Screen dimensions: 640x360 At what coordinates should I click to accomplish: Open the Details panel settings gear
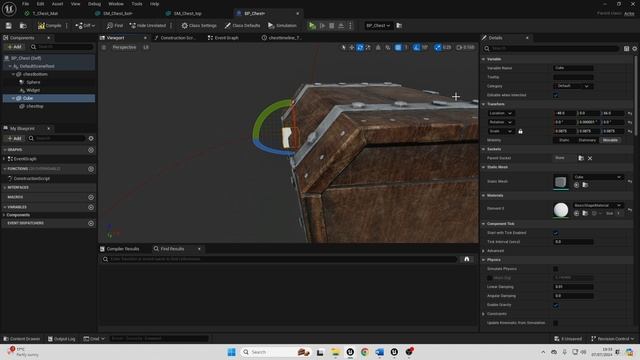tap(635, 49)
